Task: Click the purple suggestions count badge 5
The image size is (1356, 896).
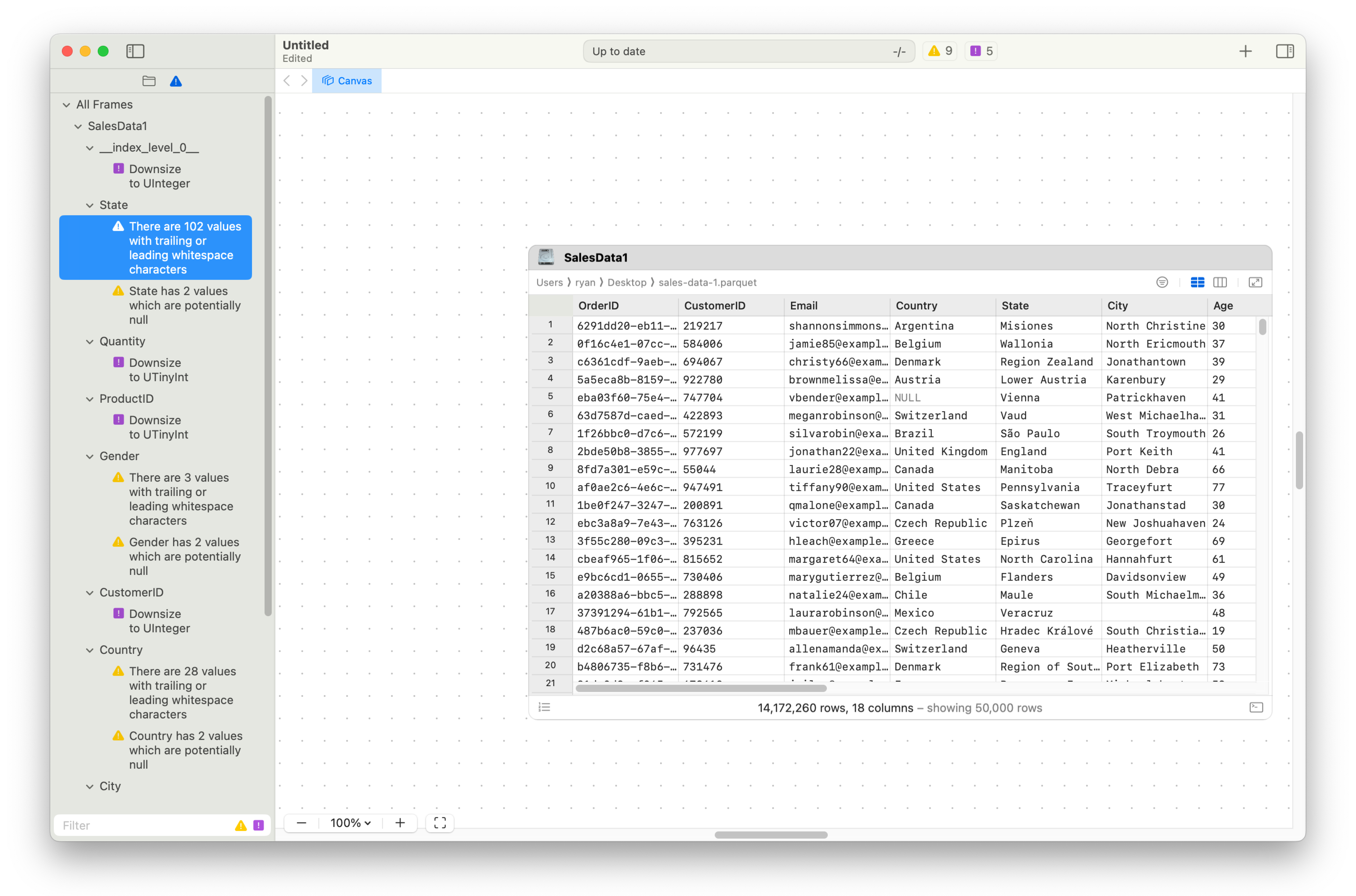Action: pos(981,51)
